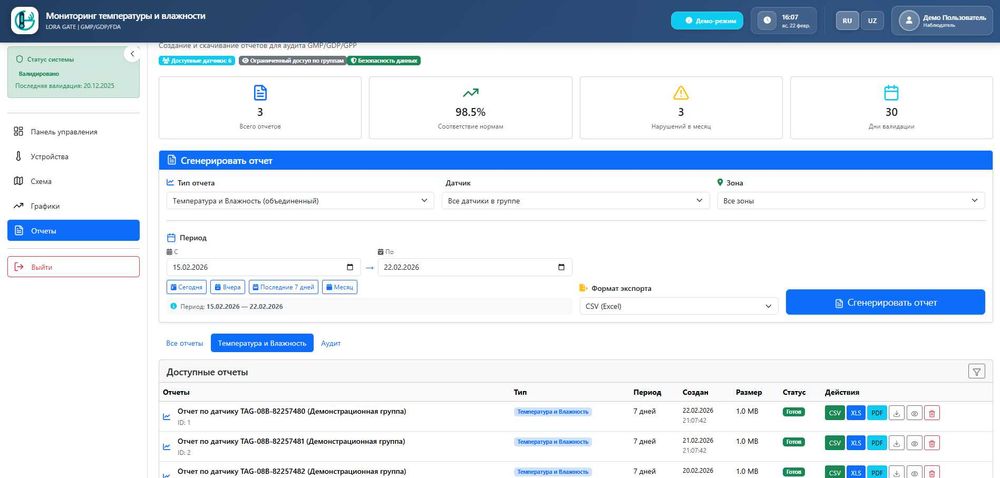Delete report TAG-08B-82257481 with the trash icon
This screenshot has height=478, width=1000.
click(x=932, y=442)
